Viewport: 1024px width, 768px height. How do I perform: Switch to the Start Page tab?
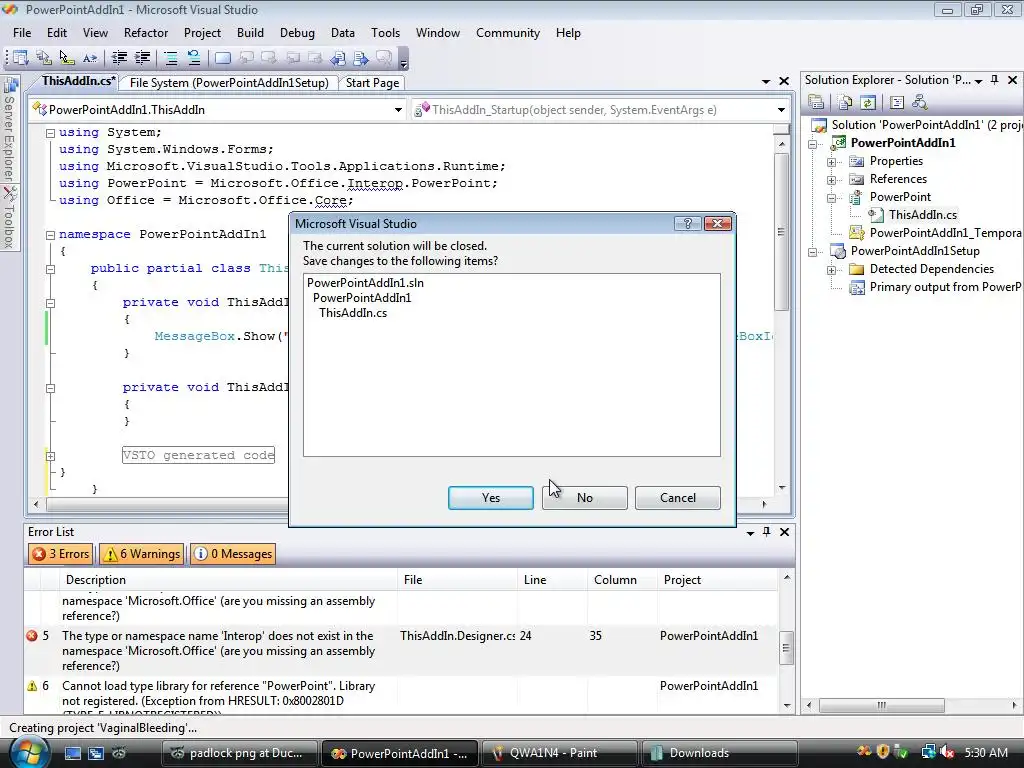(372, 83)
